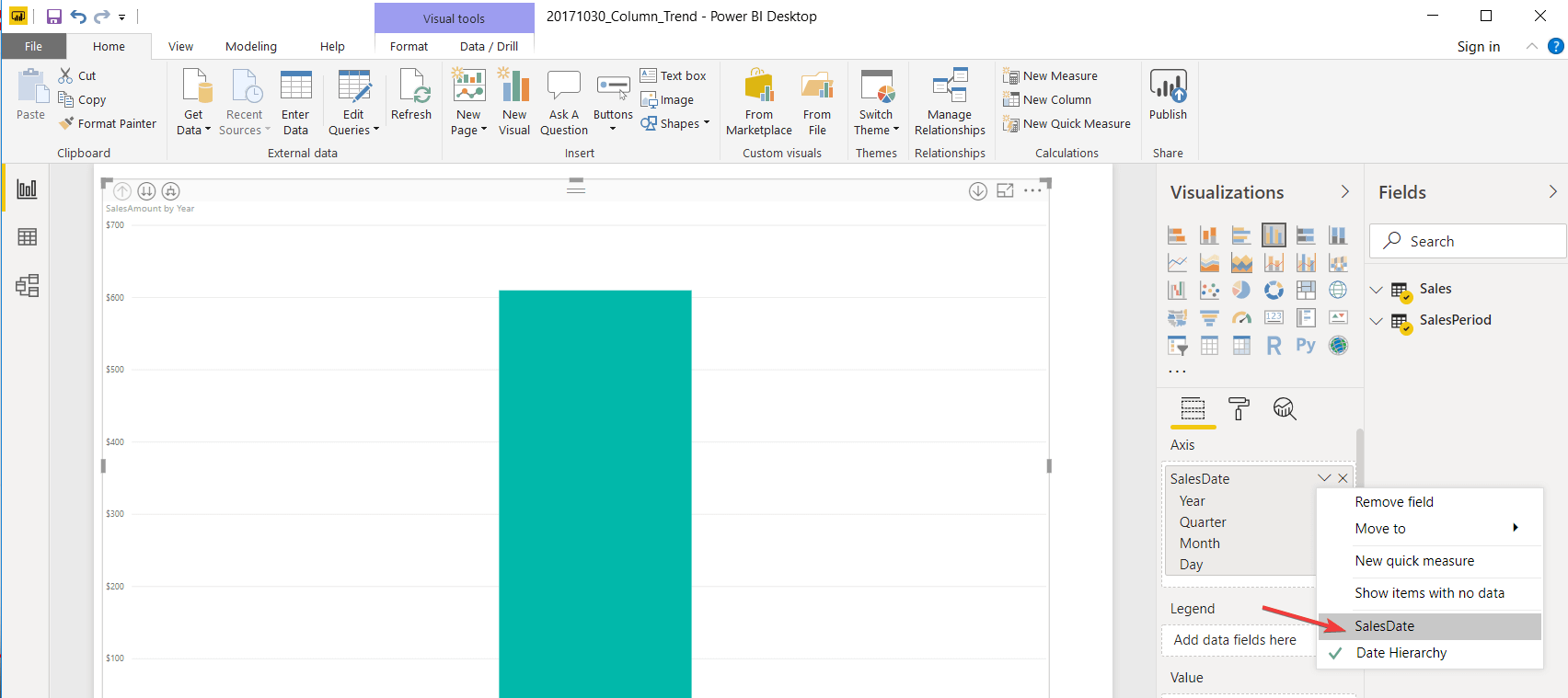Switch to the Model relationships view
1568x698 pixels.
(28, 285)
